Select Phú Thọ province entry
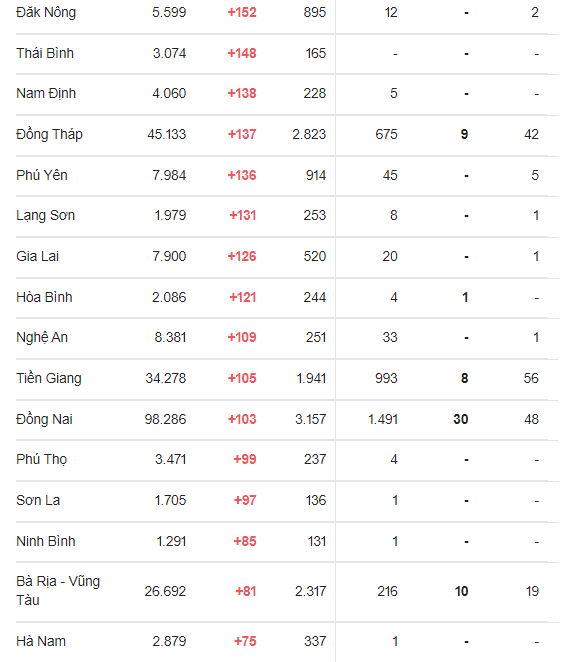The height and width of the screenshot is (662, 567). coord(41,459)
